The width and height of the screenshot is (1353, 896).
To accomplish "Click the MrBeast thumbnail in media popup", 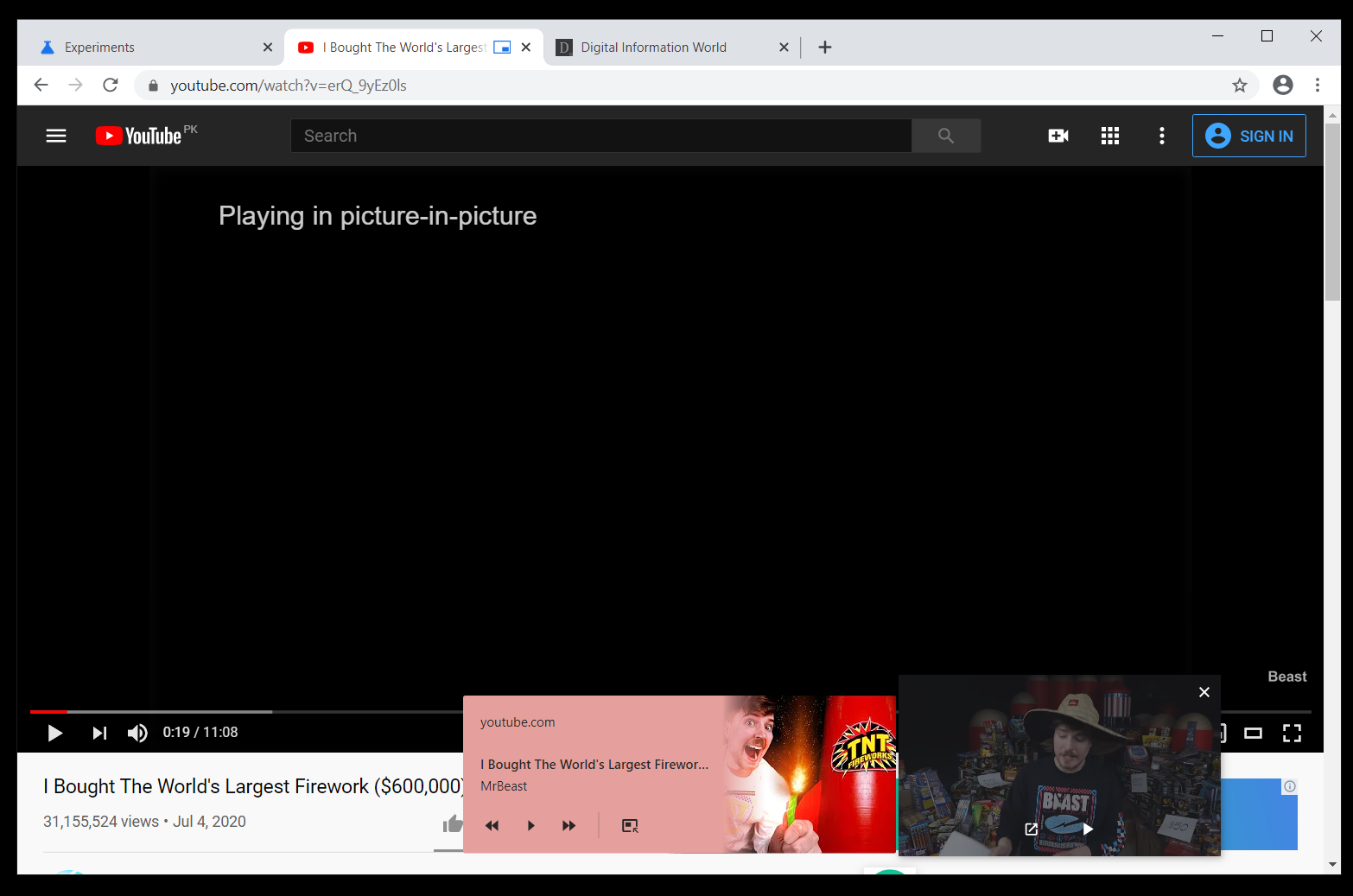I will 810,774.
